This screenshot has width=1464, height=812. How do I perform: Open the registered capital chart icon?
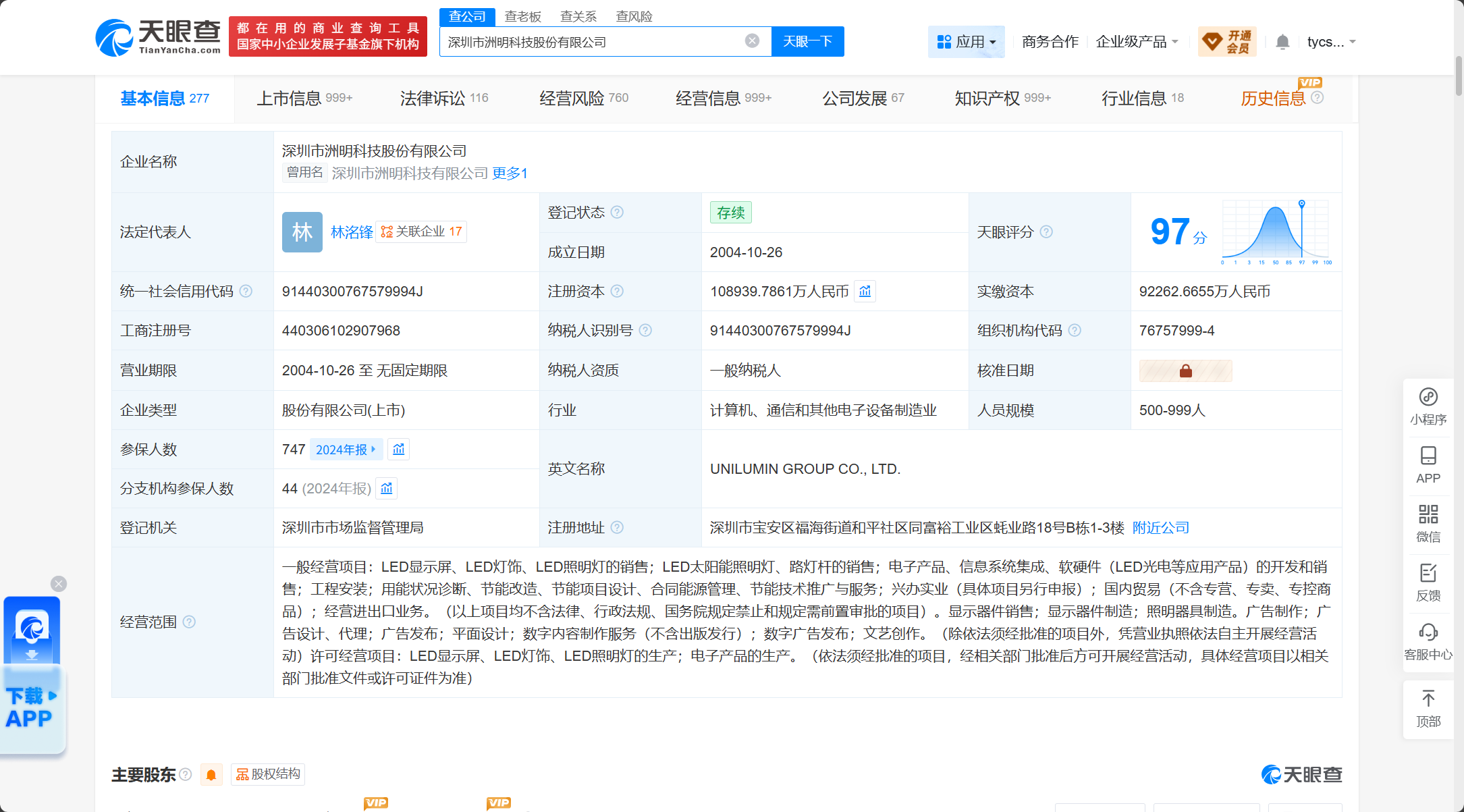point(865,292)
